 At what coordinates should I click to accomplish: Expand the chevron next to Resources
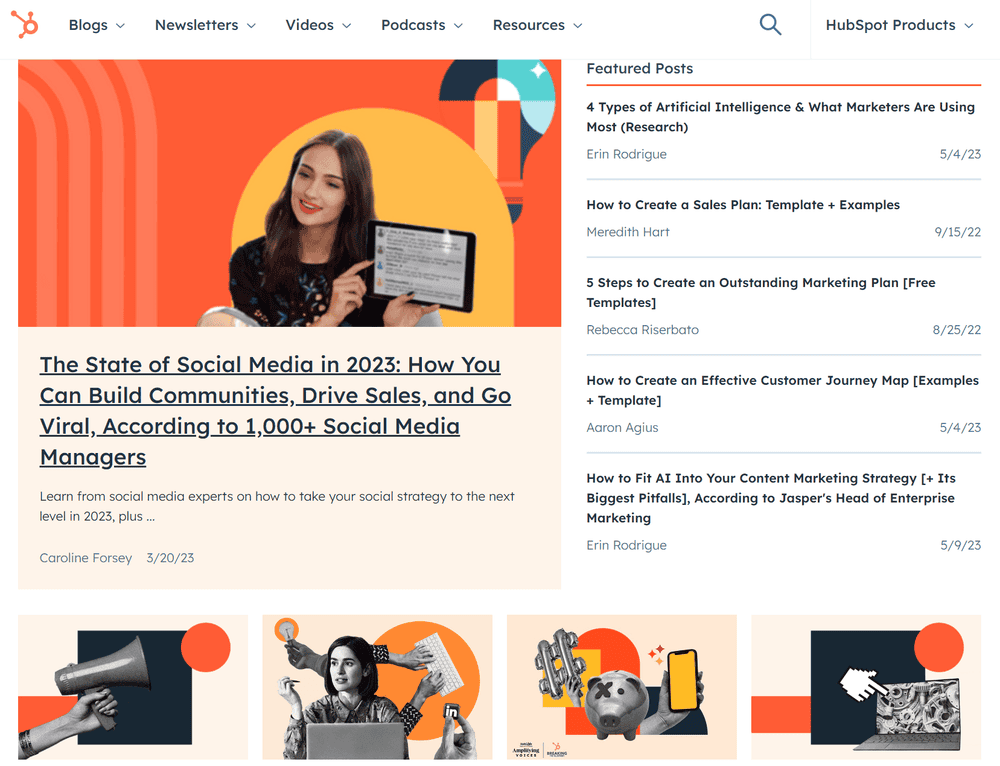click(x=578, y=26)
